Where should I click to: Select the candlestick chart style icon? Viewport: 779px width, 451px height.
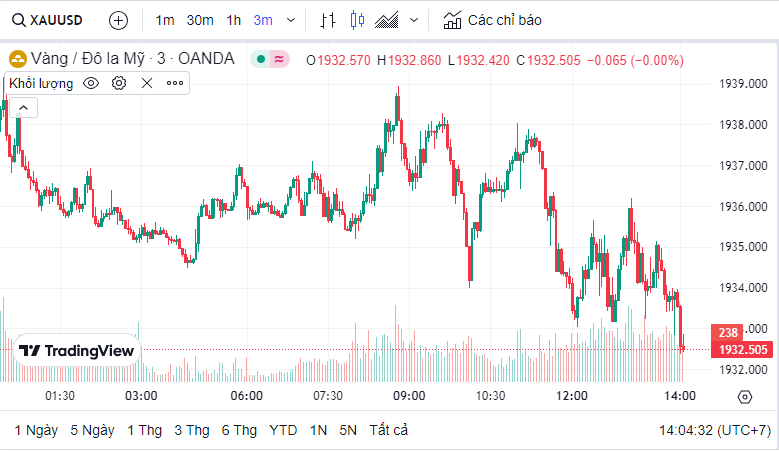357,20
